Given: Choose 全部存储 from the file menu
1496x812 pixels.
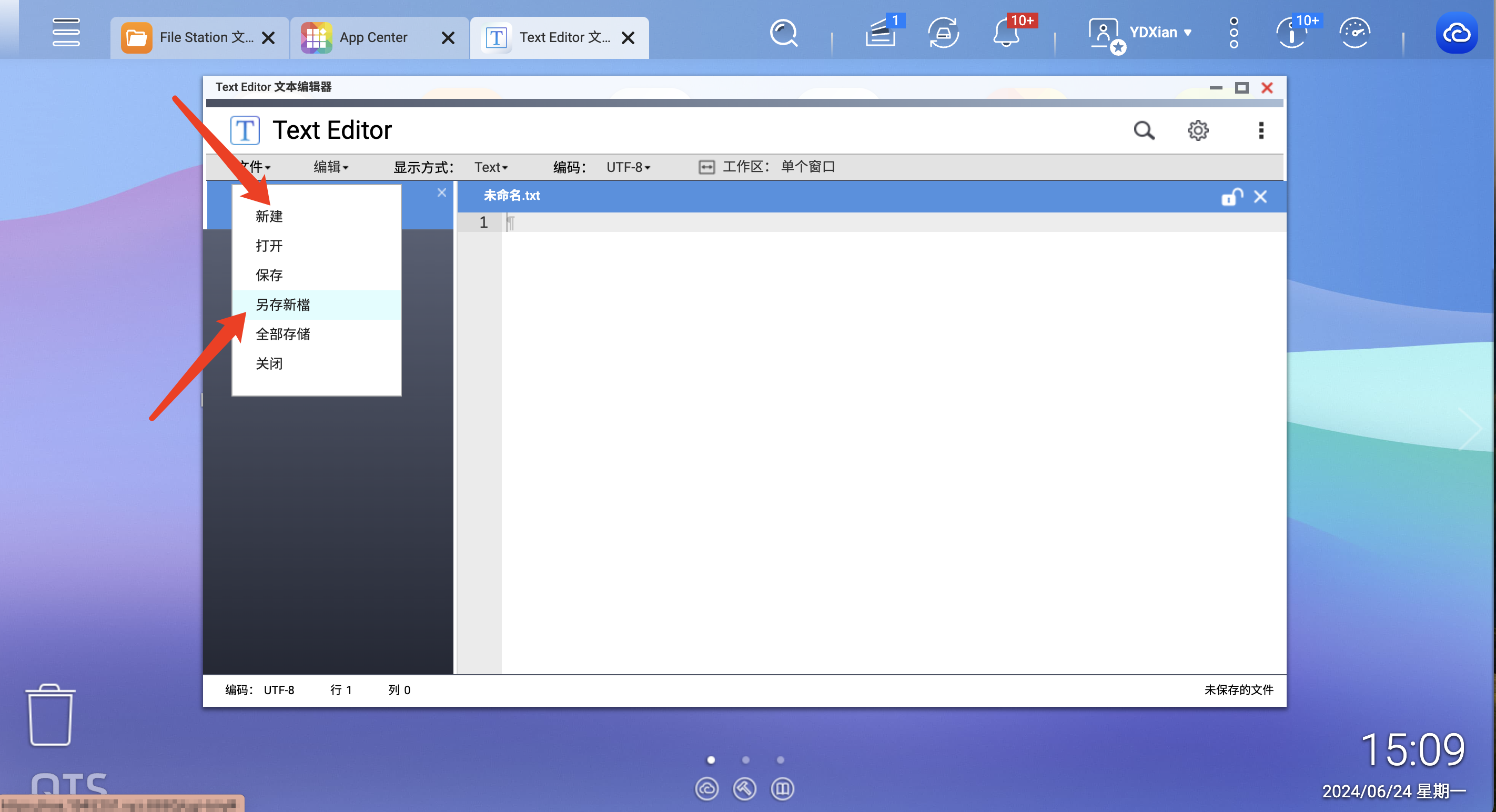Looking at the screenshot, I should [x=317, y=334].
